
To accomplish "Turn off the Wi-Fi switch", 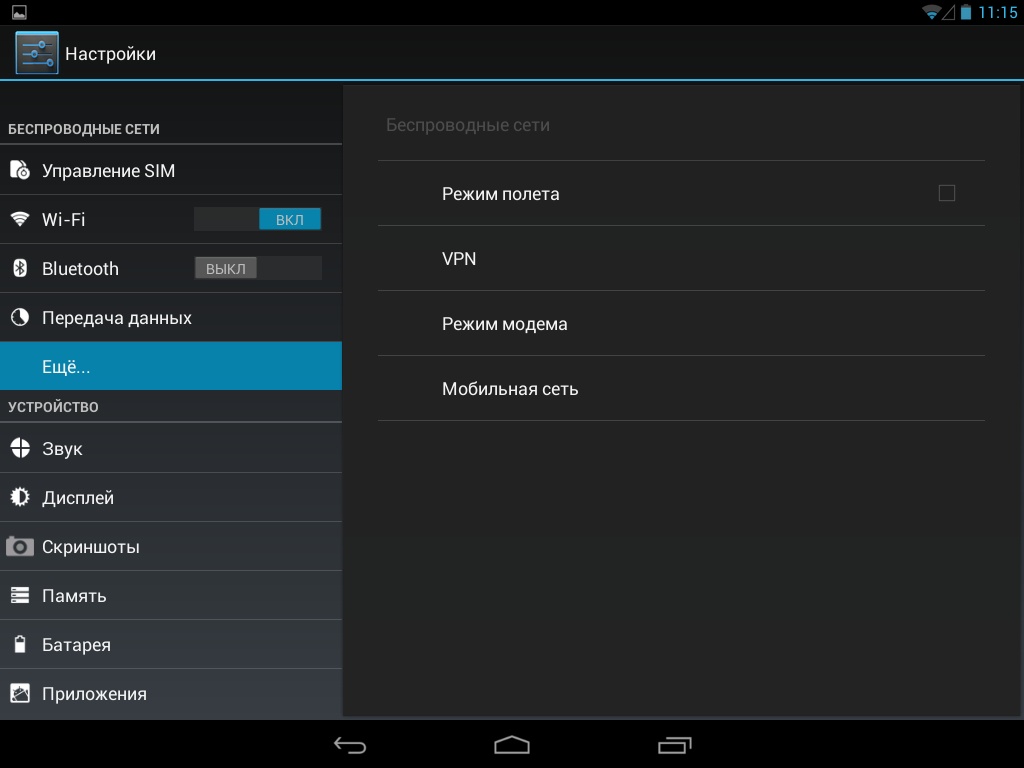I will point(257,219).
